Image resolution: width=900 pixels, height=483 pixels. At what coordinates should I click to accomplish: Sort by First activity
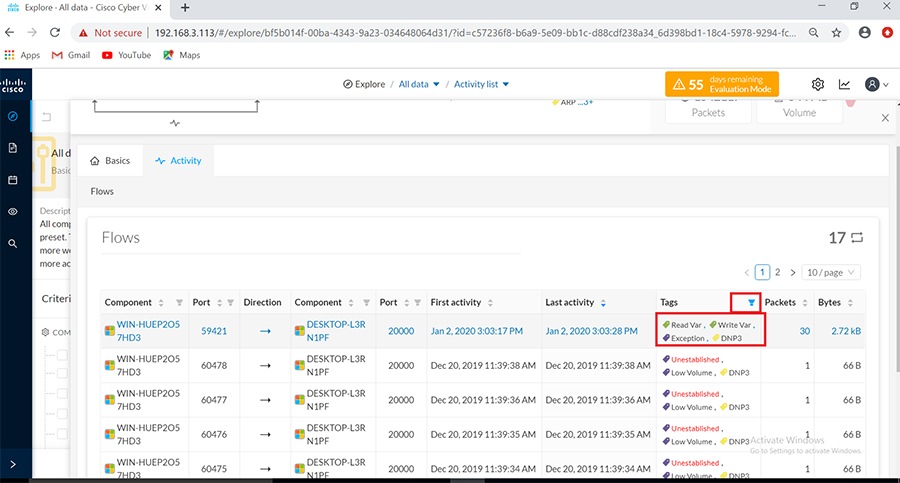pyautogui.click(x=490, y=303)
